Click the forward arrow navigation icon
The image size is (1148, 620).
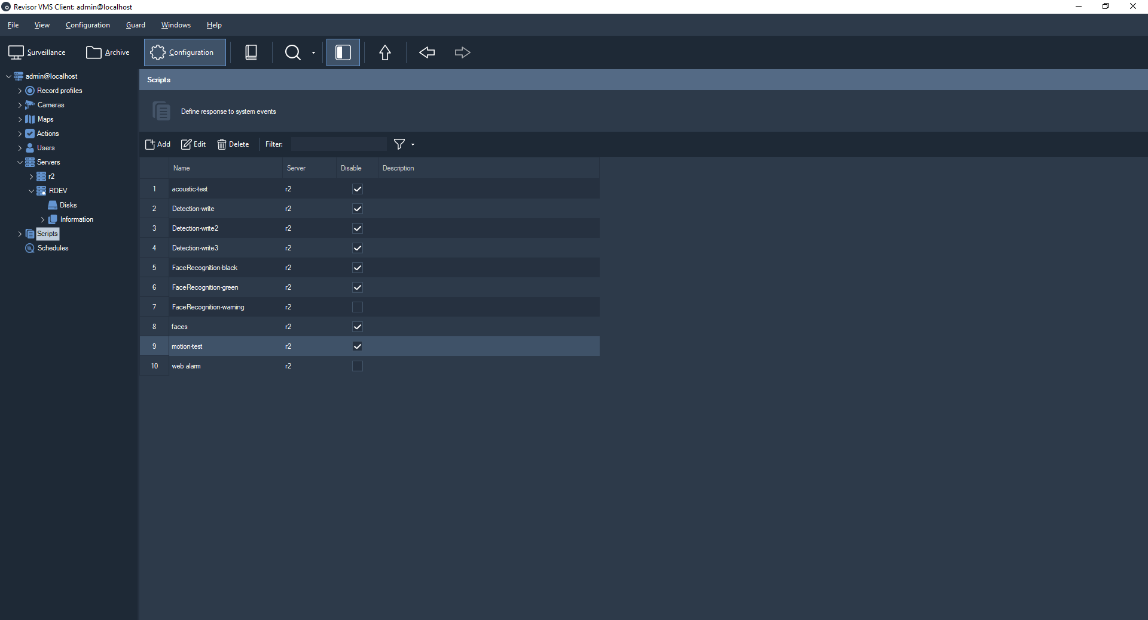[x=462, y=53]
